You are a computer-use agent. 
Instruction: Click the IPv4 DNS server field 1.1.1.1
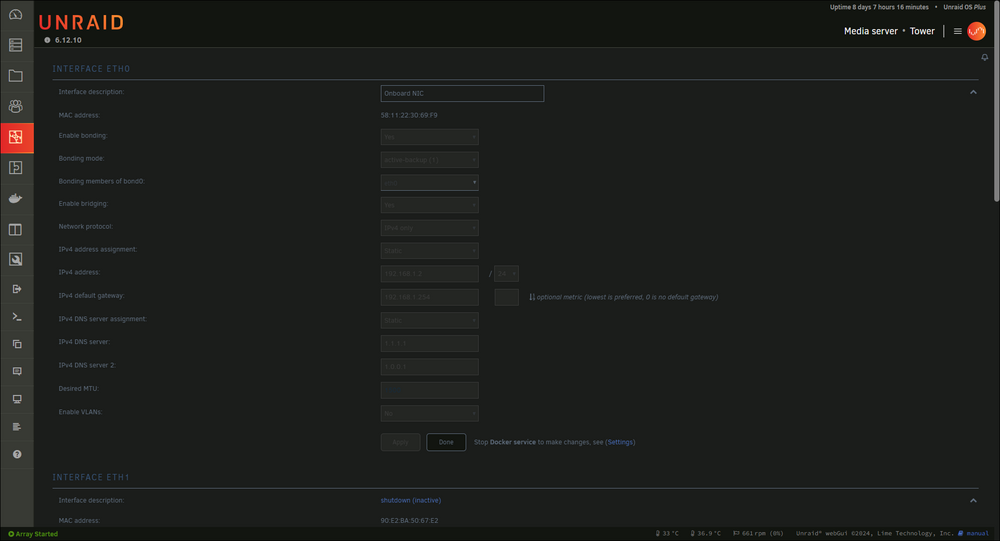pyautogui.click(x=429, y=343)
